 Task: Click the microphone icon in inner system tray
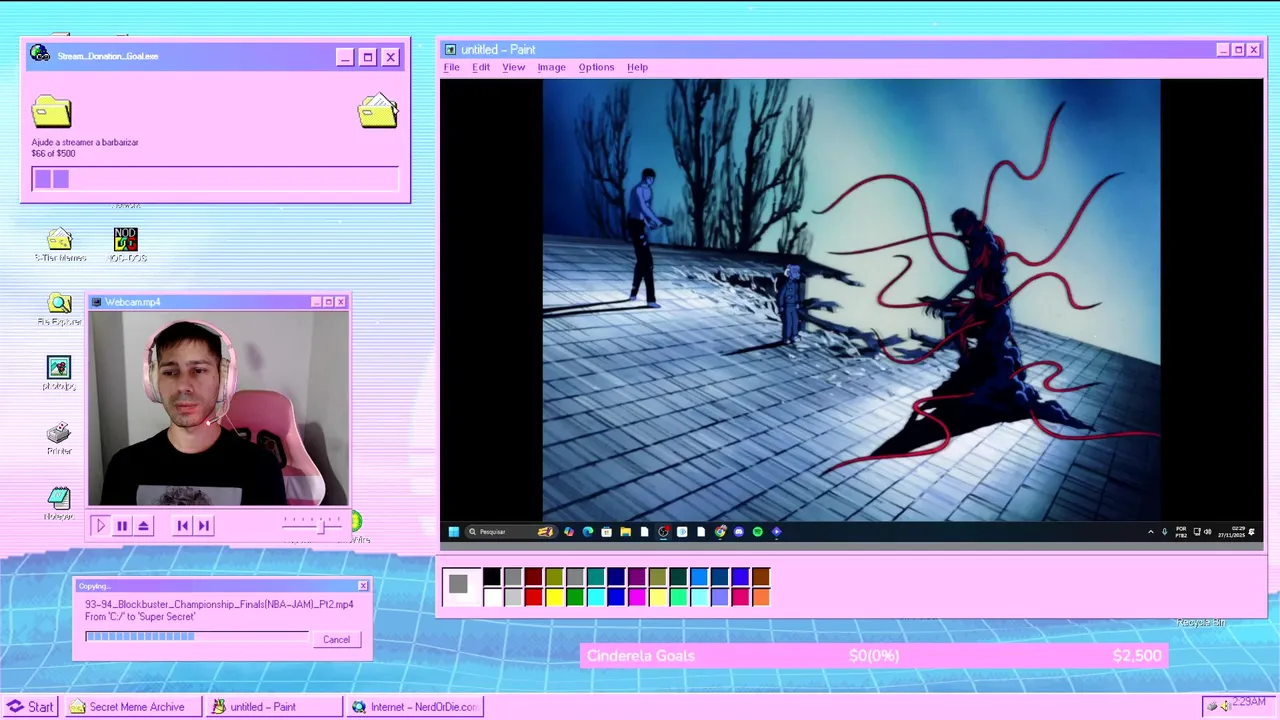pyautogui.click(x=1165, y=532)
